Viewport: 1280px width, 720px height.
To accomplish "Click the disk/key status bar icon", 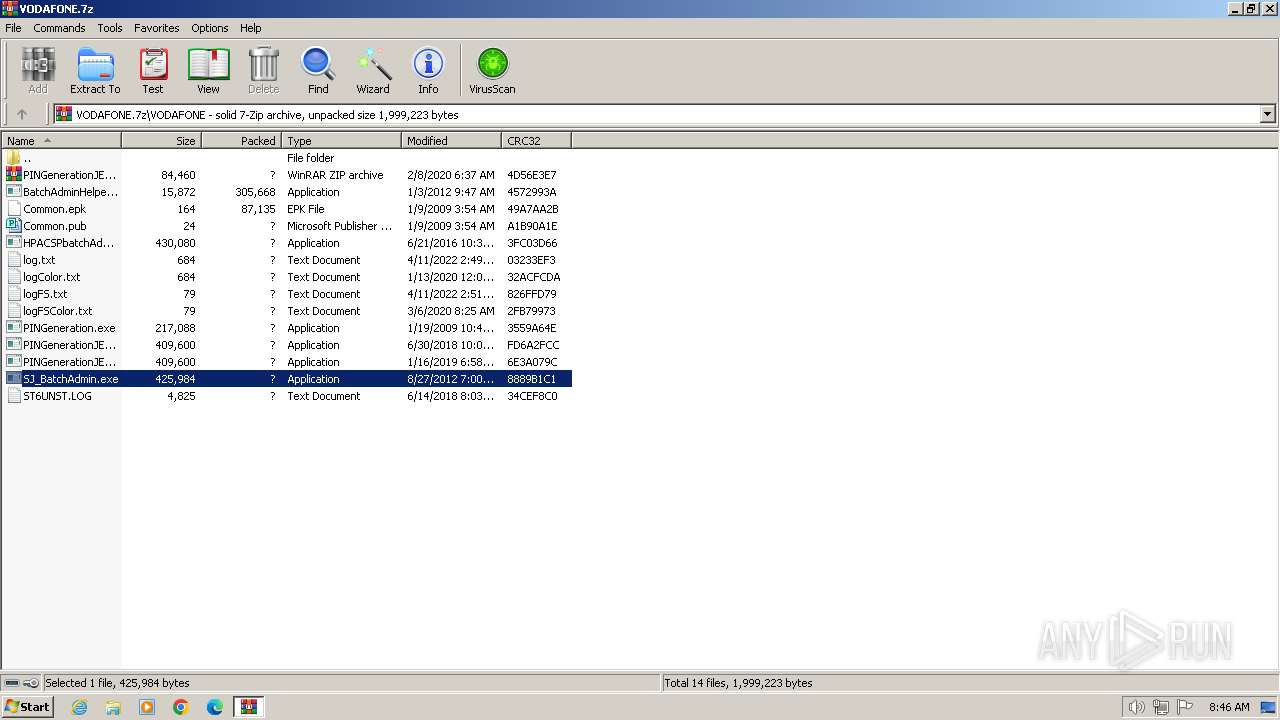I will point(21,683).
